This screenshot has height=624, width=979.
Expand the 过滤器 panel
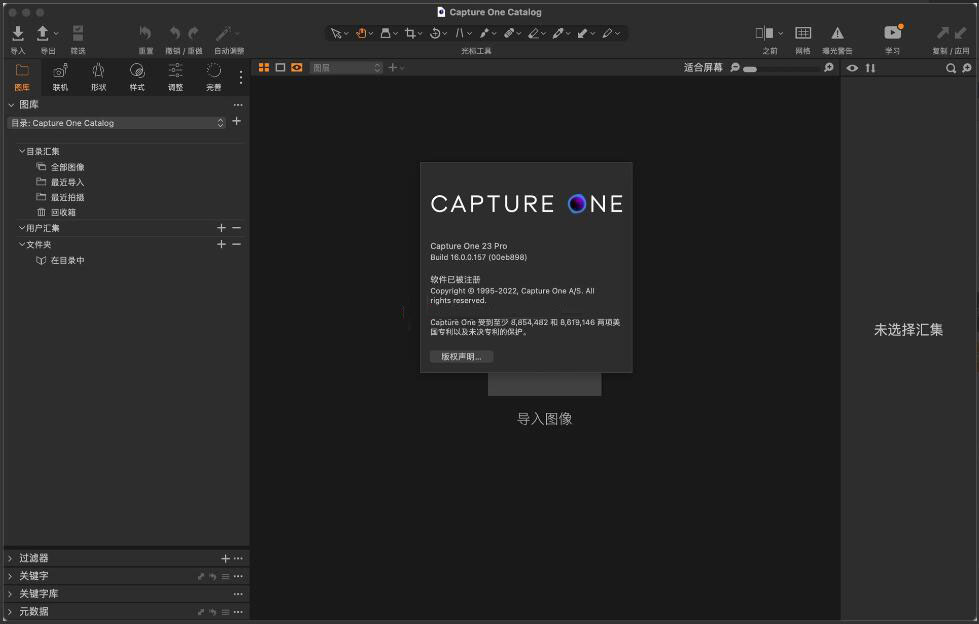coord(10,558)
